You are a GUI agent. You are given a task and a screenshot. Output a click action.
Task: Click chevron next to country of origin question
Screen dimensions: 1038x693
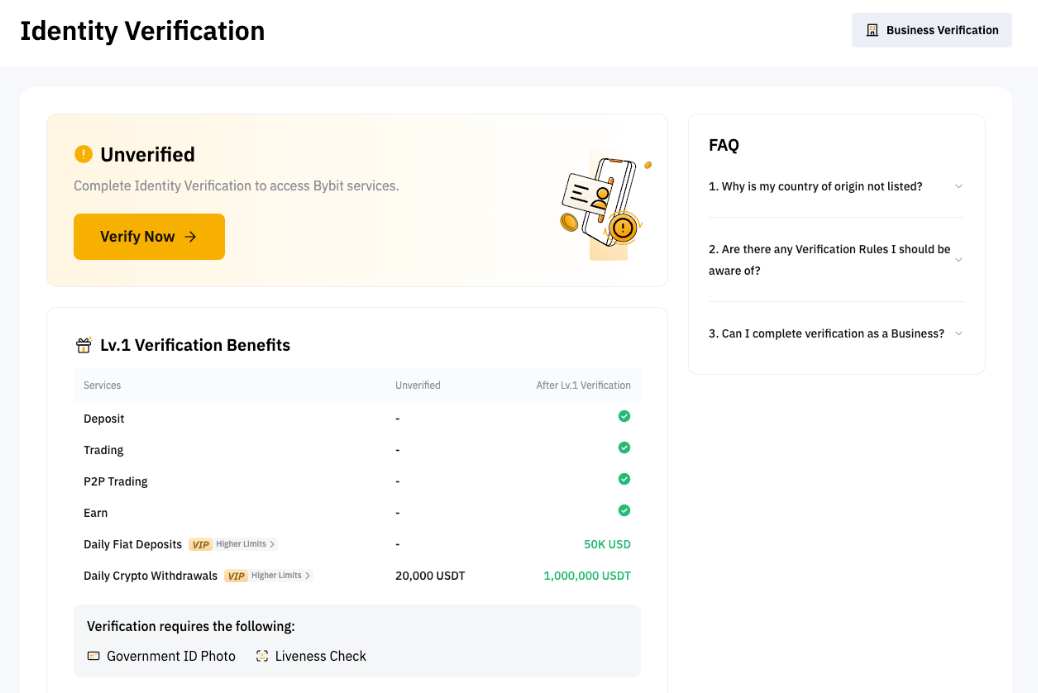coord(959,187)
